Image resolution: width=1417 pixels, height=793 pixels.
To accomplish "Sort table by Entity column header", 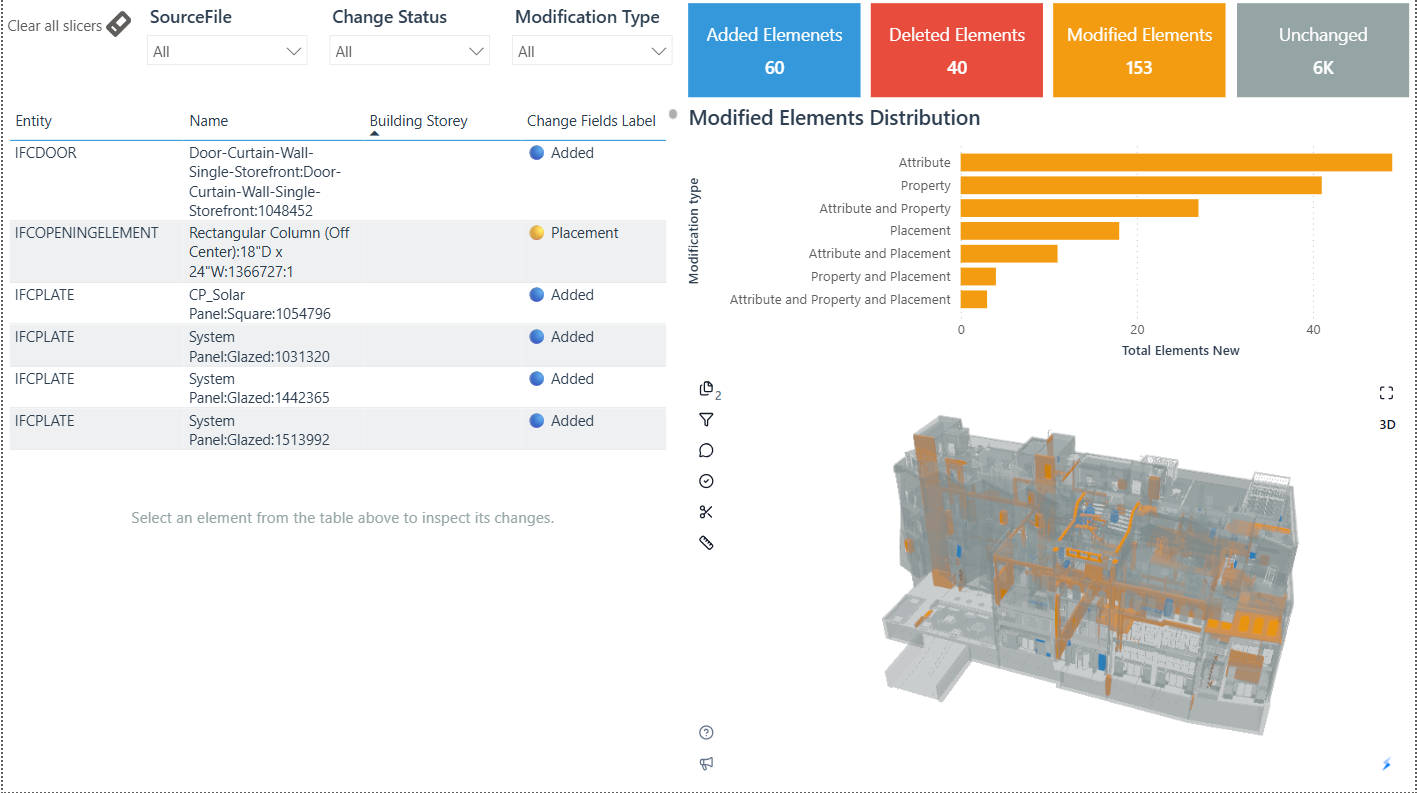I will click(34, 121).
